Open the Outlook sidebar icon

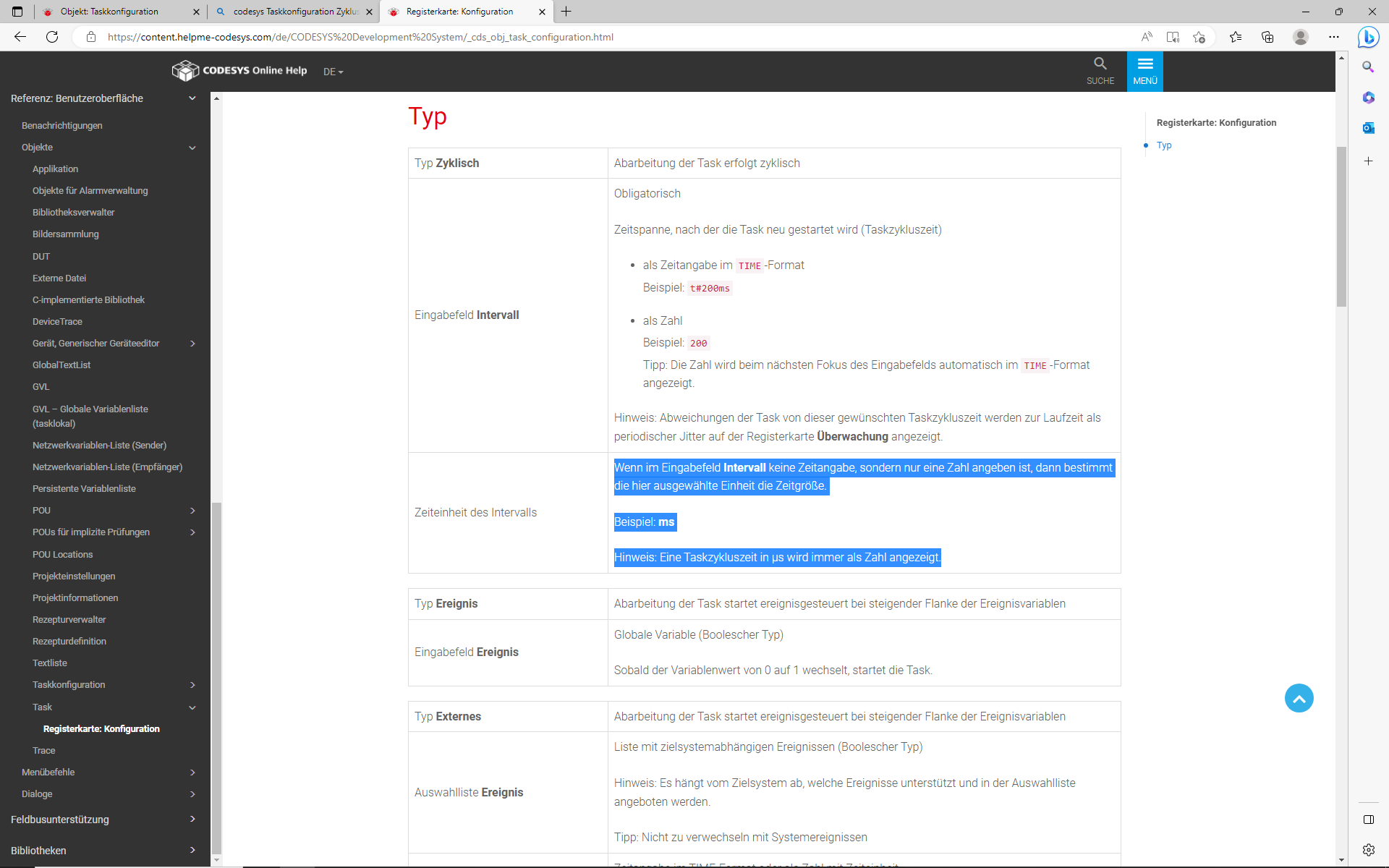click(1368, 128)
